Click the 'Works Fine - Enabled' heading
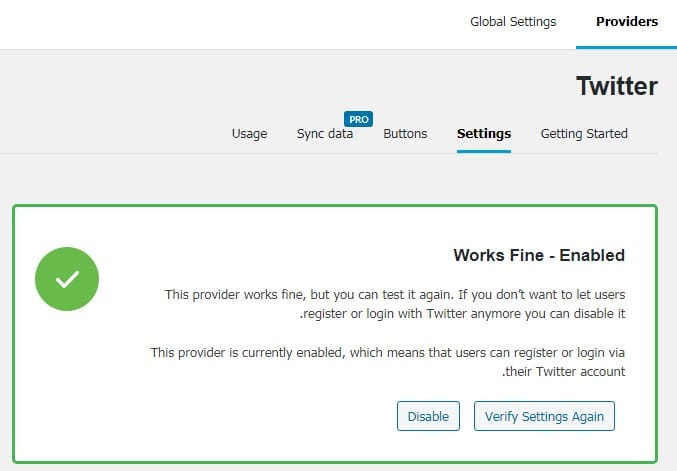677x471 pixels. [x=539, y=255]
